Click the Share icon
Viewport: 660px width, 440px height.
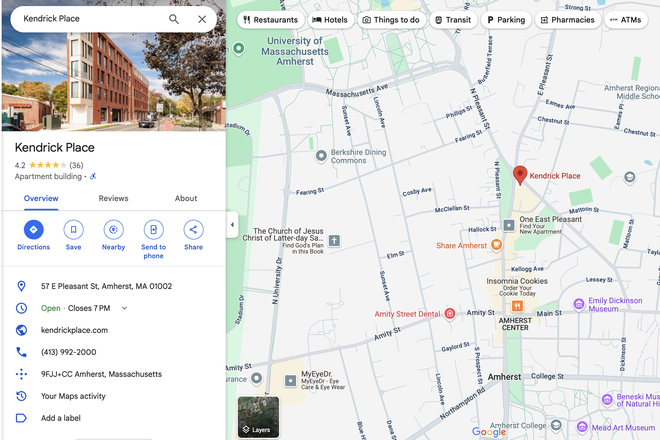point(193,229)
